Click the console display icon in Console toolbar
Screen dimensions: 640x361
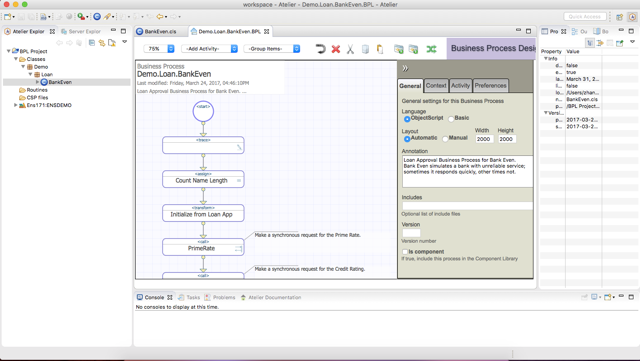pyautogui.click(x=594, y=297)
